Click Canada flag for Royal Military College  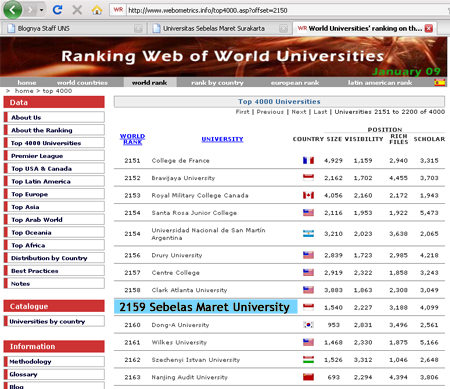[x=308, y=195]
